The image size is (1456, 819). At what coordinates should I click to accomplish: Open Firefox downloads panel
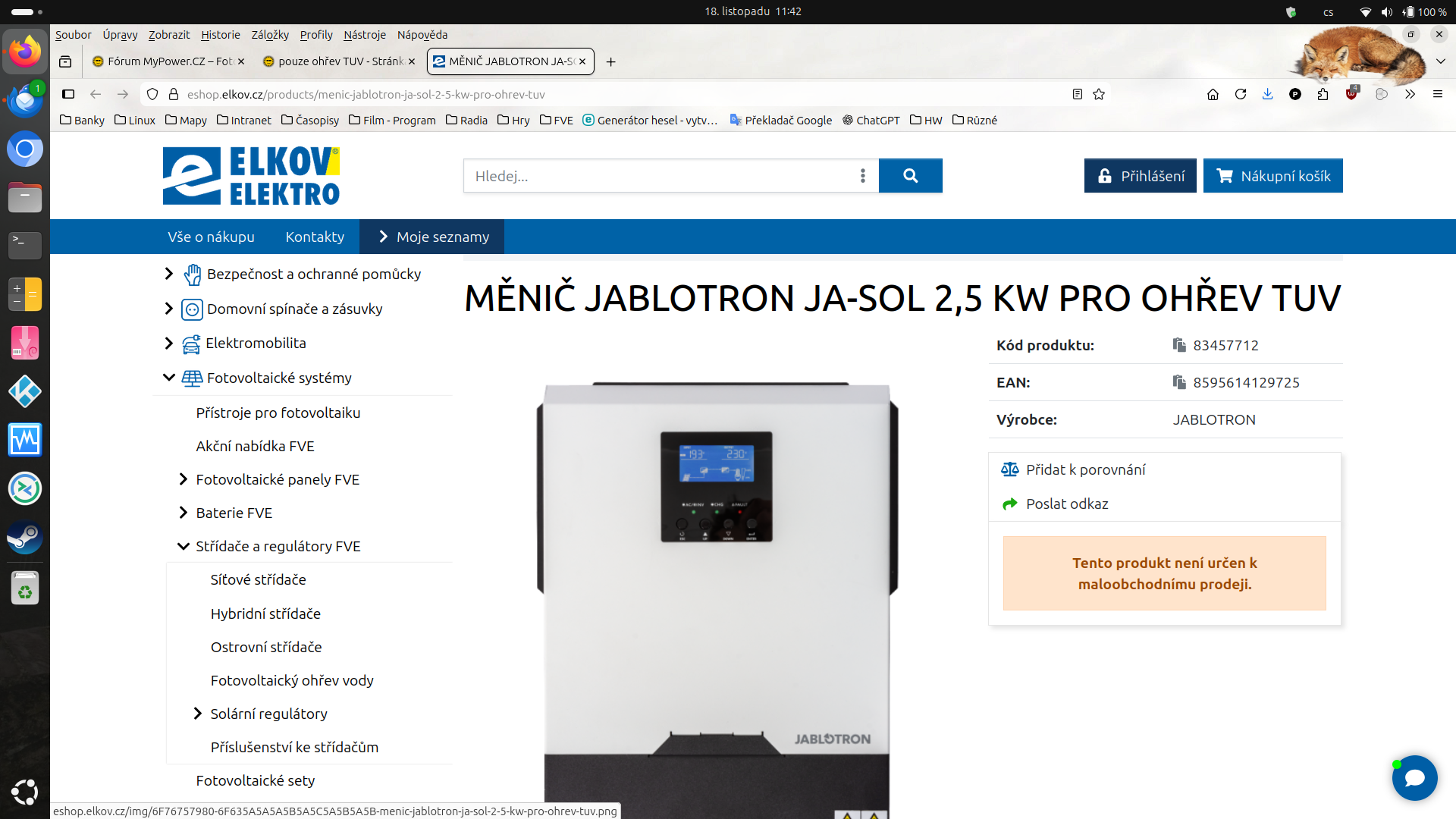tap(1267, 94)
